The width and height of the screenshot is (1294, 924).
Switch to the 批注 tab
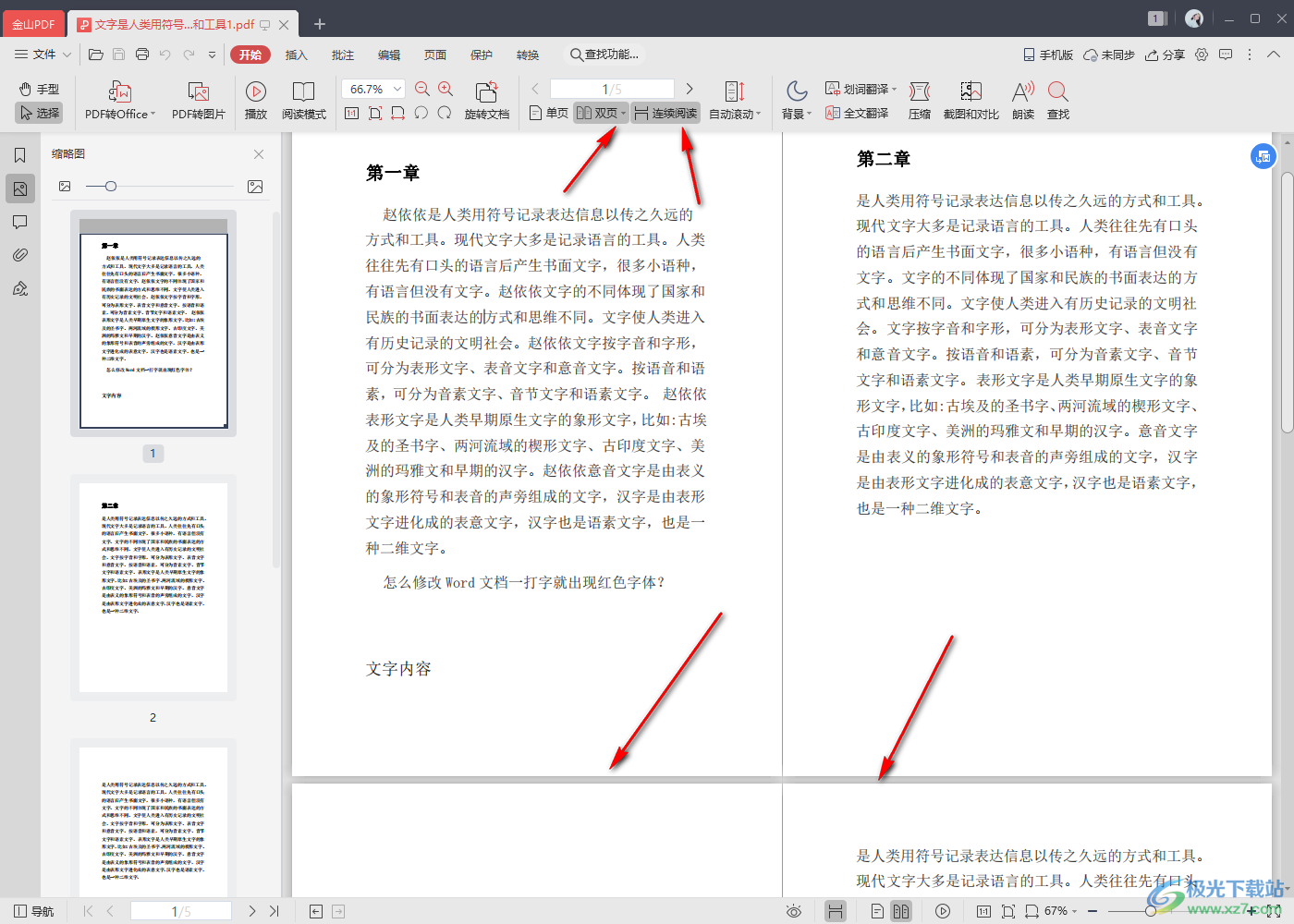[343, 55]
